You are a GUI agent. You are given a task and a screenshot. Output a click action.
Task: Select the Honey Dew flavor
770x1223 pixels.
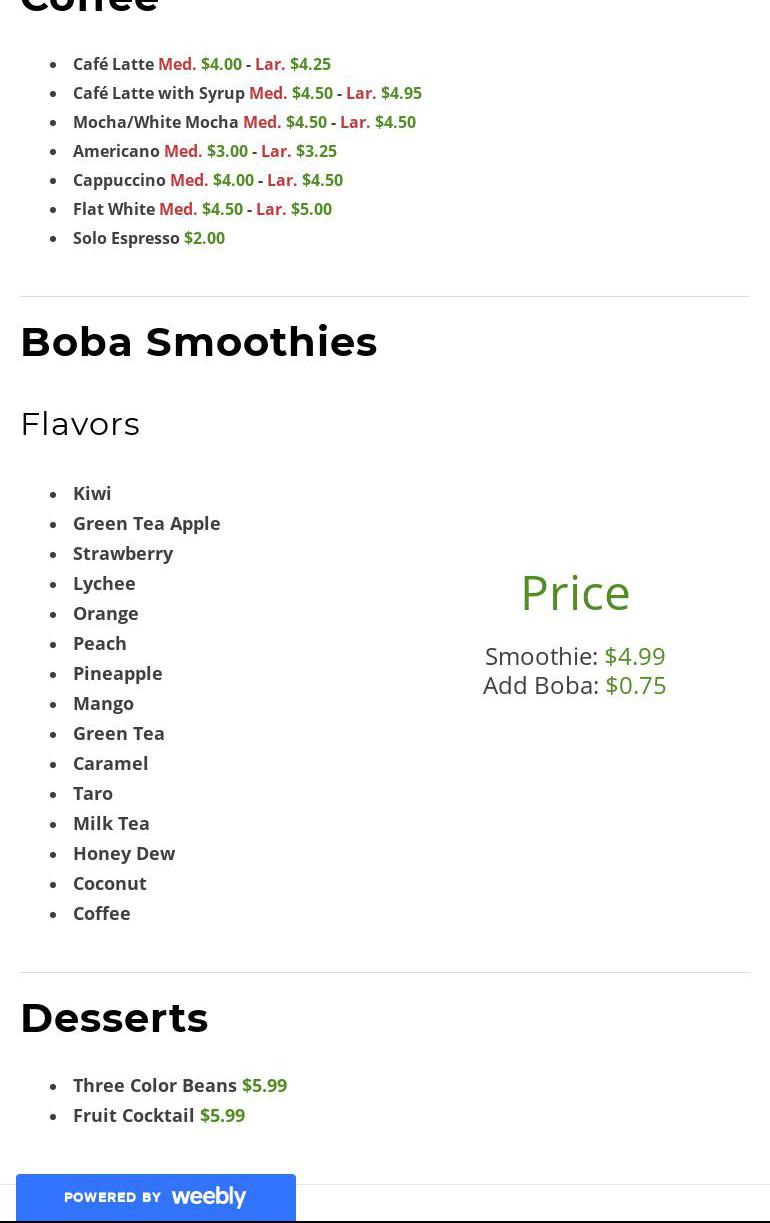(124, 853)
